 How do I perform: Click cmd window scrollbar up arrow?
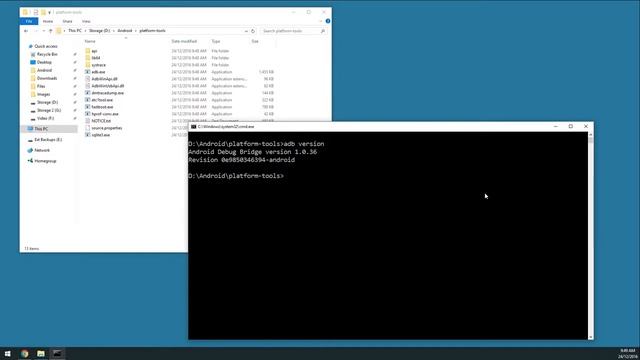click(591, 135)
